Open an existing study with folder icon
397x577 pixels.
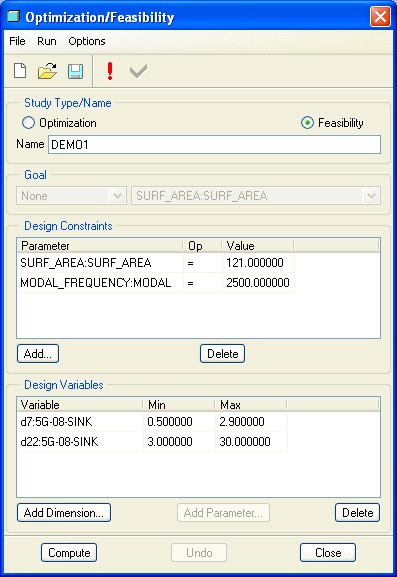pos(47,71)
